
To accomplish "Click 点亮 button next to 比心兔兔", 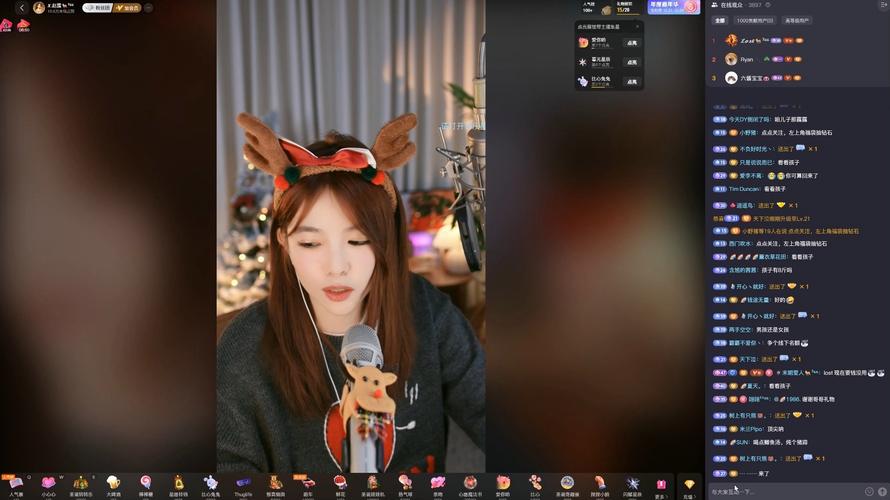I will tap(631, 81).
